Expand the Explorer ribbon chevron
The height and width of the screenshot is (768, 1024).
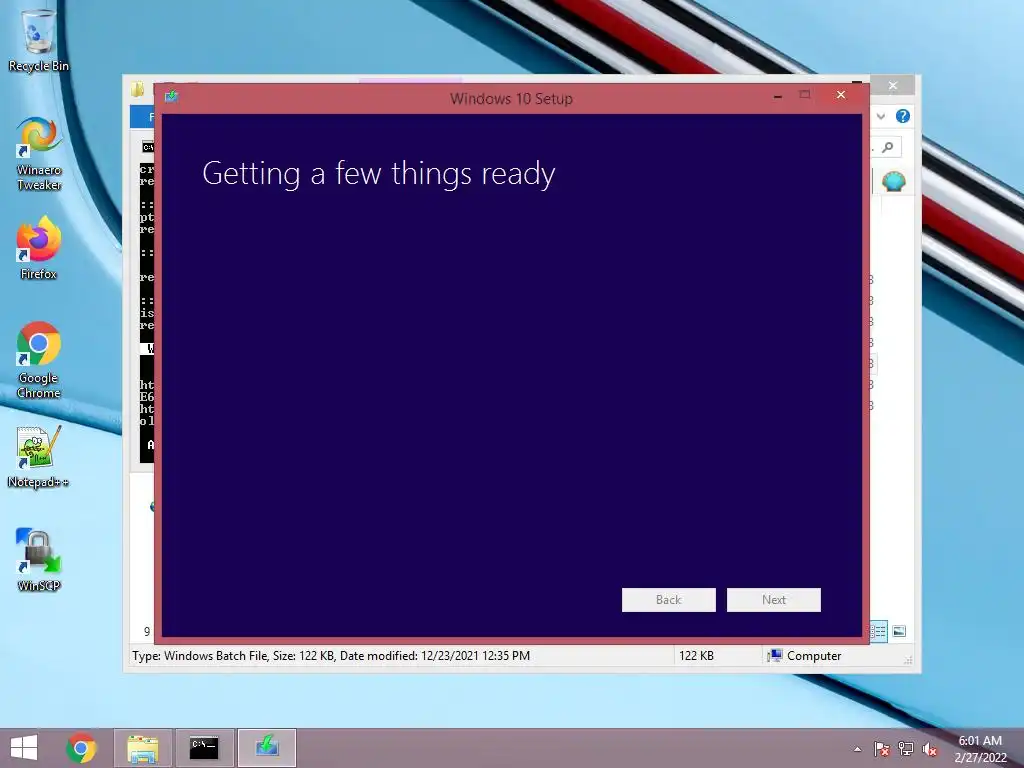881,116
